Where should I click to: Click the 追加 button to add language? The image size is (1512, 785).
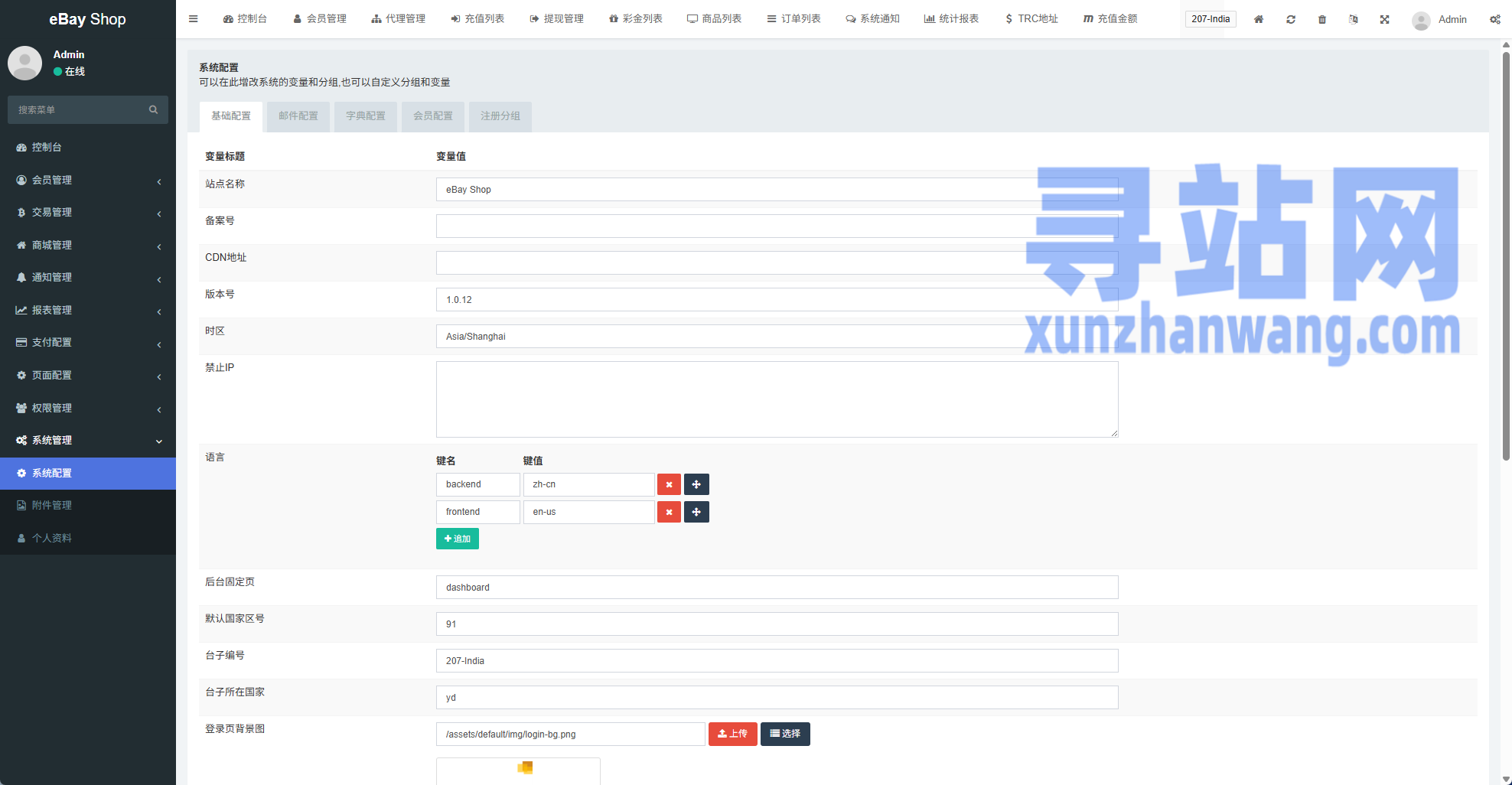pyautogui.click(x=457, y=539)
